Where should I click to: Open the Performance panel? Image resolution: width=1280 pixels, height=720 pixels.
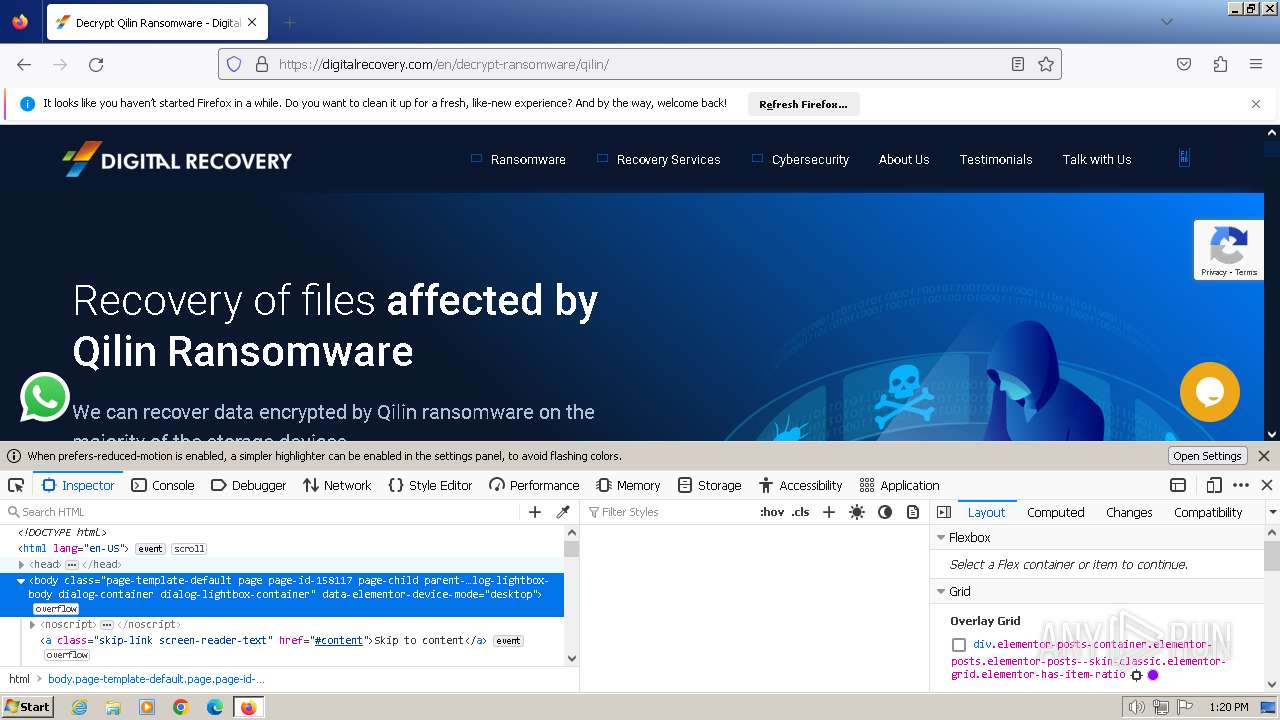tap(534, 485)
